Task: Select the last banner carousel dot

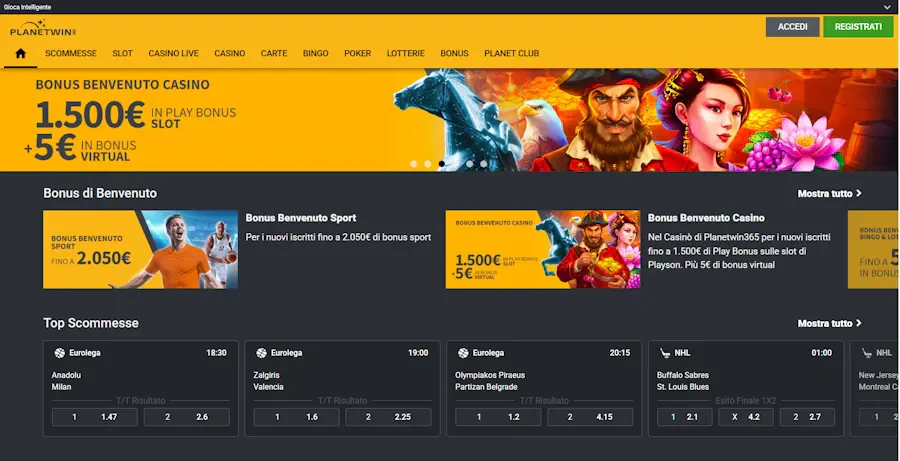Action: click(x=484, y=163)
